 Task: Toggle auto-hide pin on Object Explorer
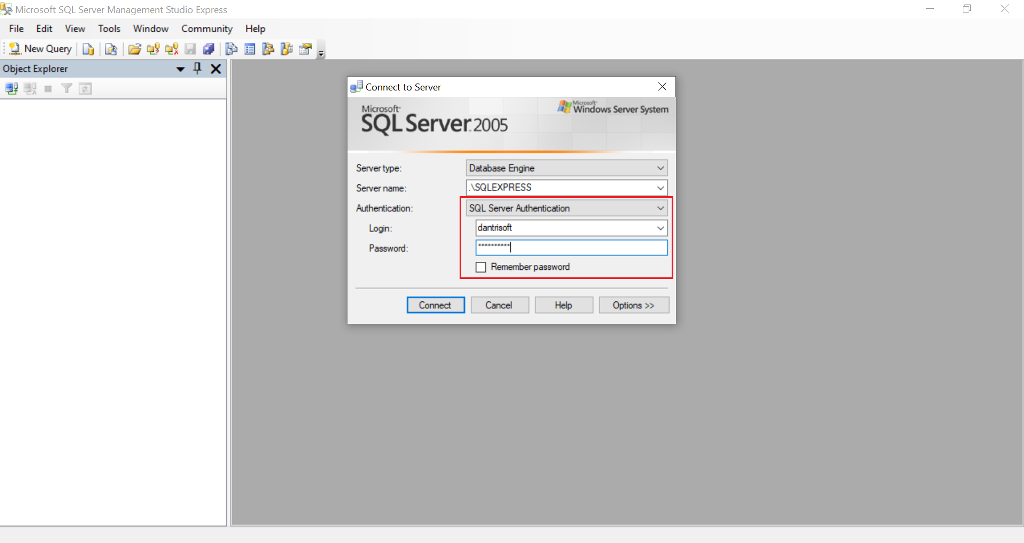point(197,68)
